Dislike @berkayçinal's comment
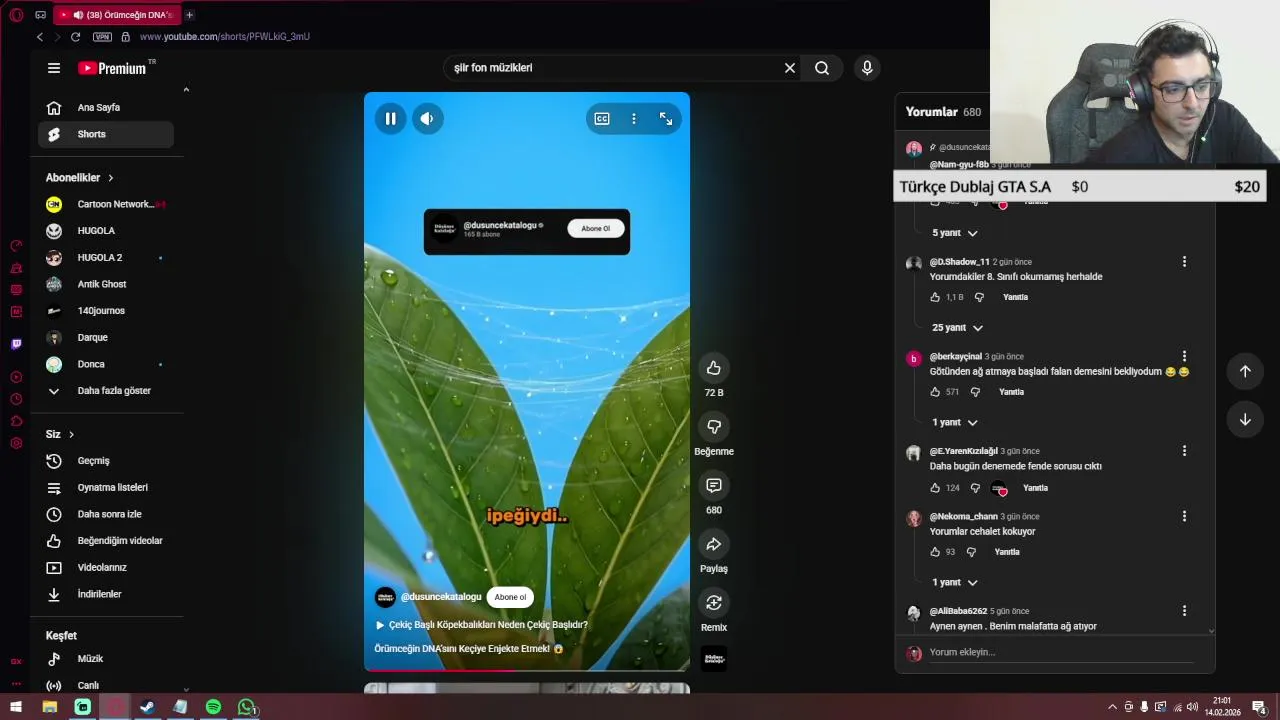This screenshot has width=1280, height=720. tap(975, 392)
